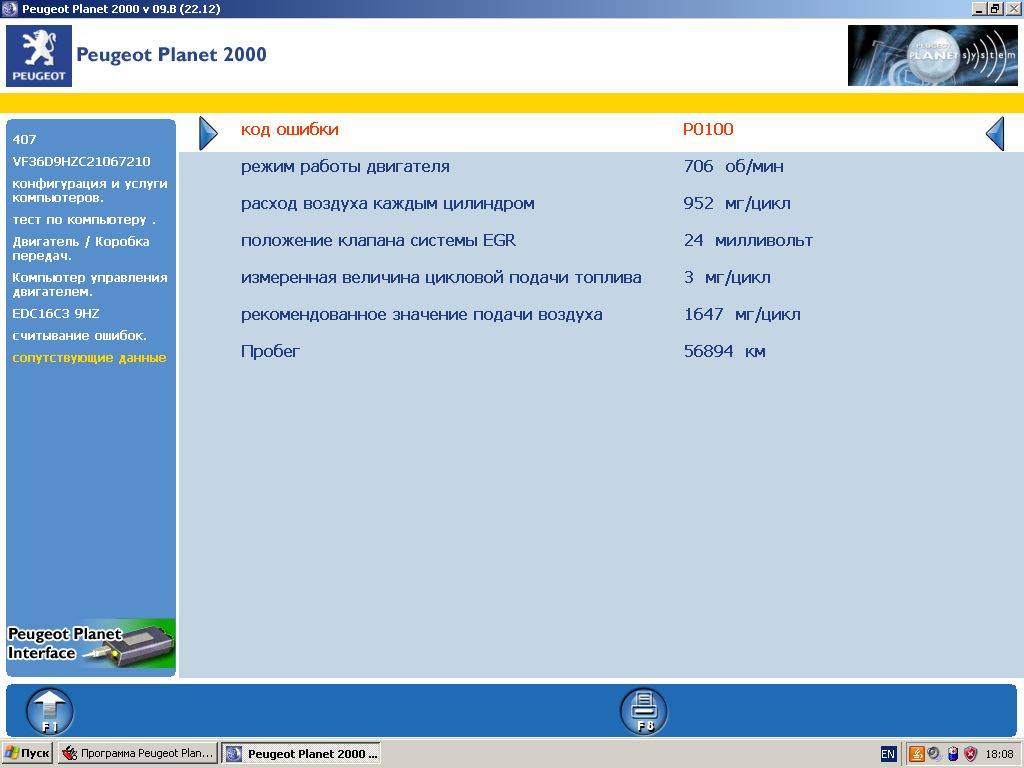Open считывание ошибок in the sidebar
Screen dimensions: 1024x768
click(x=79, y=335)
